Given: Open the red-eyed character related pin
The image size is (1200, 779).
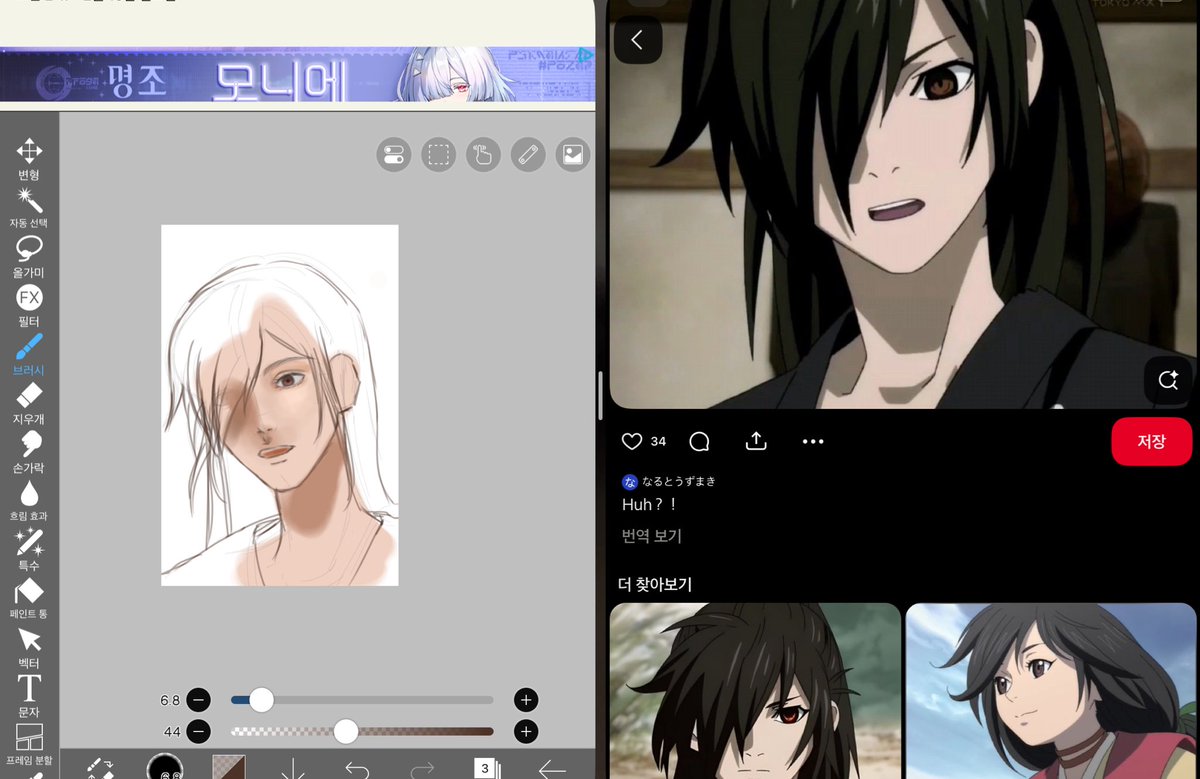Looking at the screenshot, I should [x=755, y=690].
